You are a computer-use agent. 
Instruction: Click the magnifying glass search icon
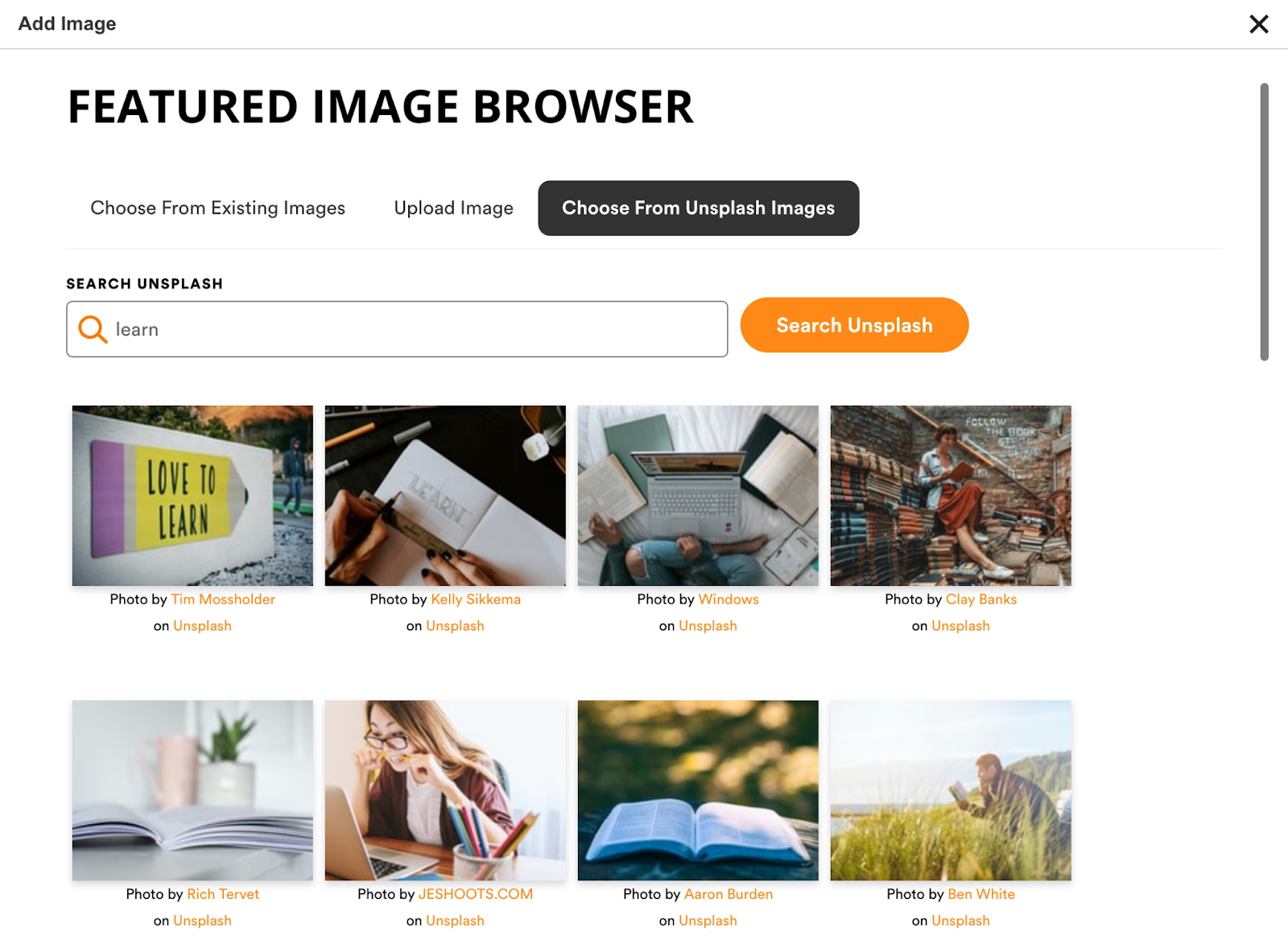(x=93, y=329)
